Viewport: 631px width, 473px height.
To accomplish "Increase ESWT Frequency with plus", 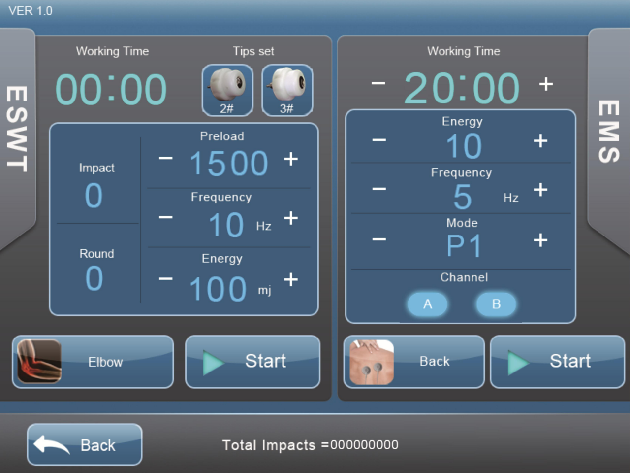I will [x=291, y=219].
